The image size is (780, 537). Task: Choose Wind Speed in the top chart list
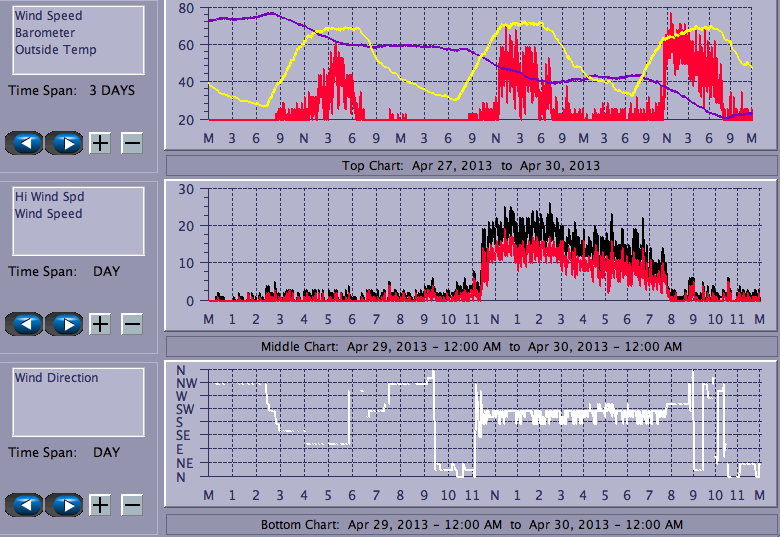(x=48, y=16)
